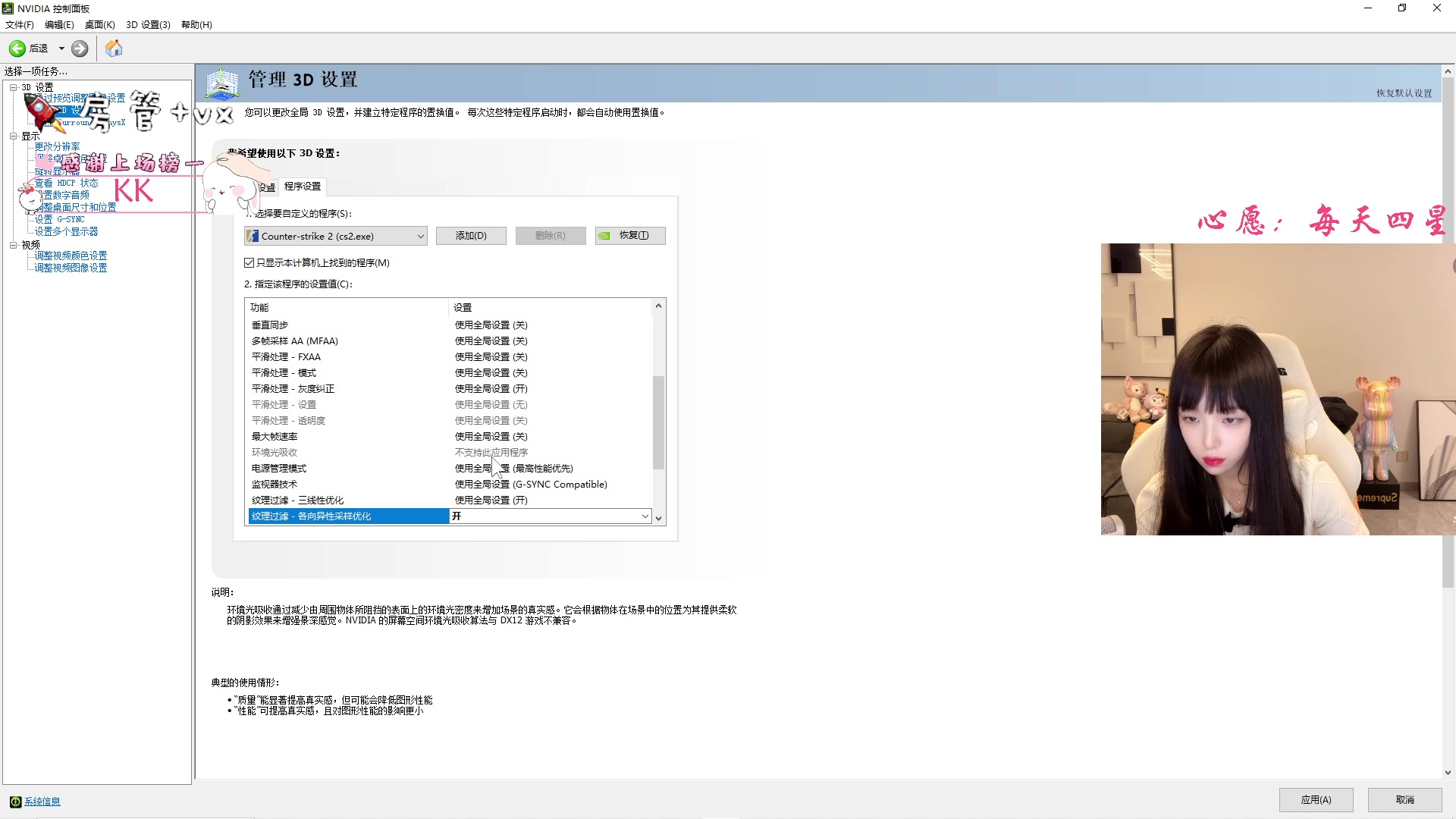Viewport: 1456px width, 819px height.
Task: Click NVIDIA logo on the 恢复(T) button
Action: point(604,236)
